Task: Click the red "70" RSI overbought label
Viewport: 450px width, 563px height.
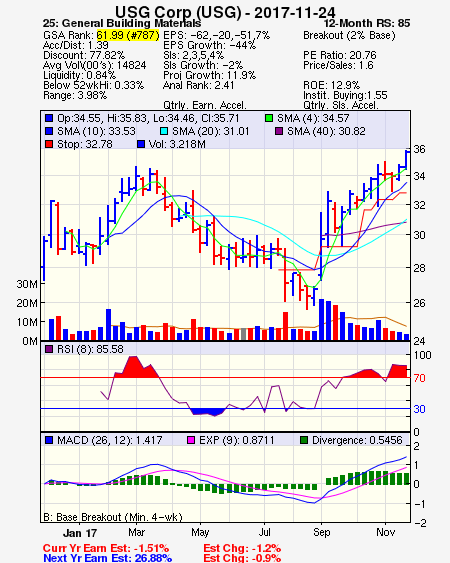Action: pos(419,378)
